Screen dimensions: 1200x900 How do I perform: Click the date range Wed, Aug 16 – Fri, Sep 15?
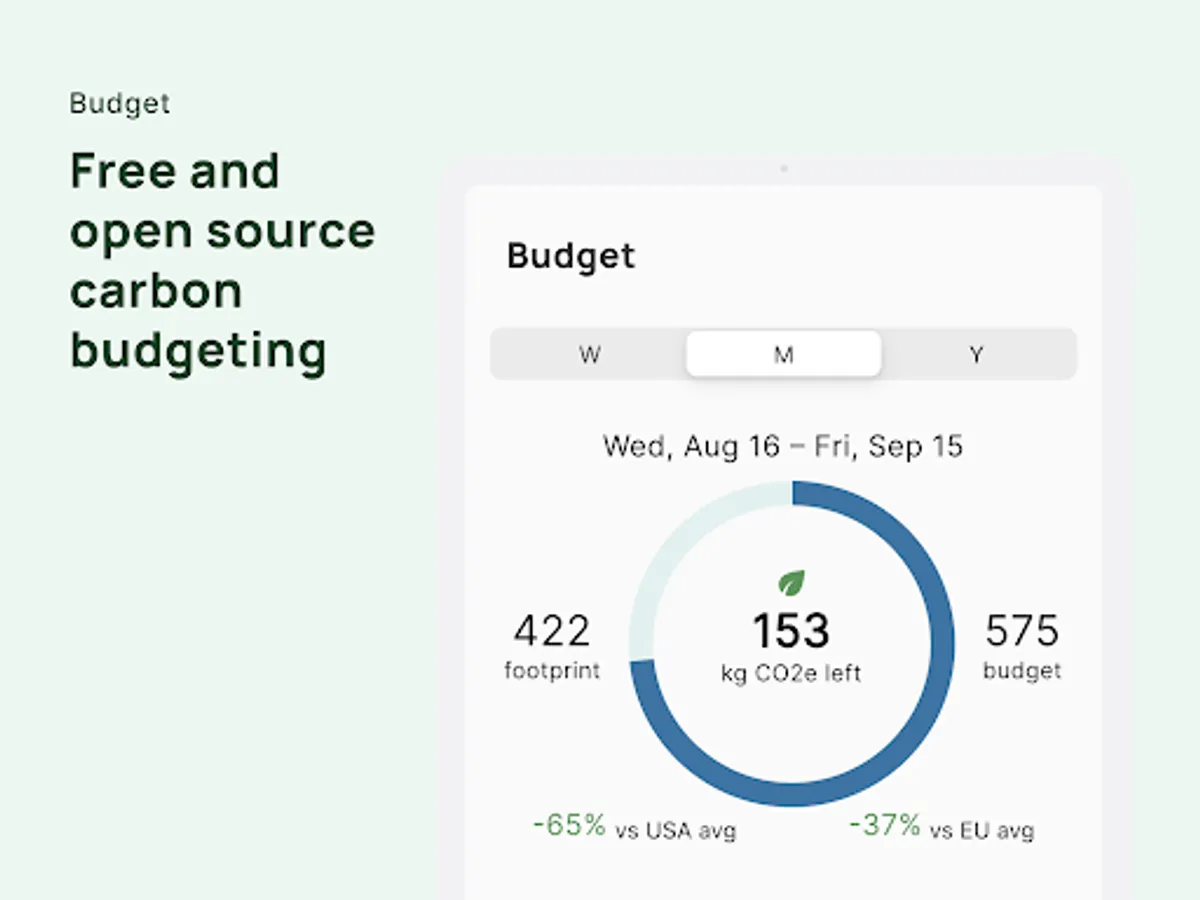tap(783, 446)
